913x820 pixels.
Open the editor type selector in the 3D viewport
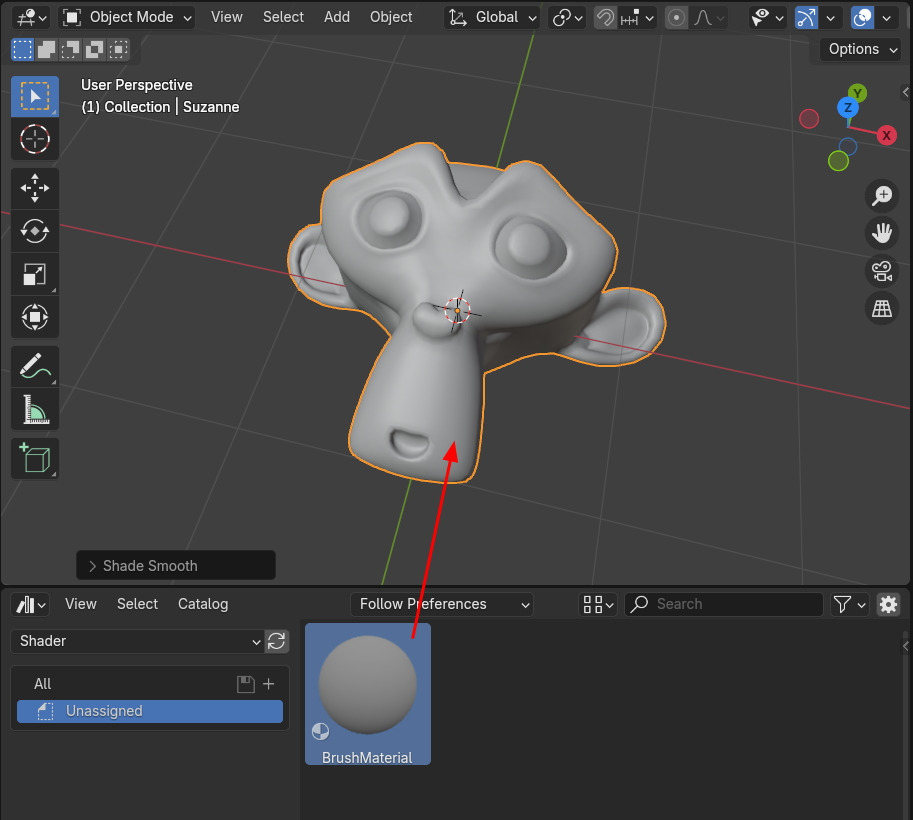(x=30, y=17)
